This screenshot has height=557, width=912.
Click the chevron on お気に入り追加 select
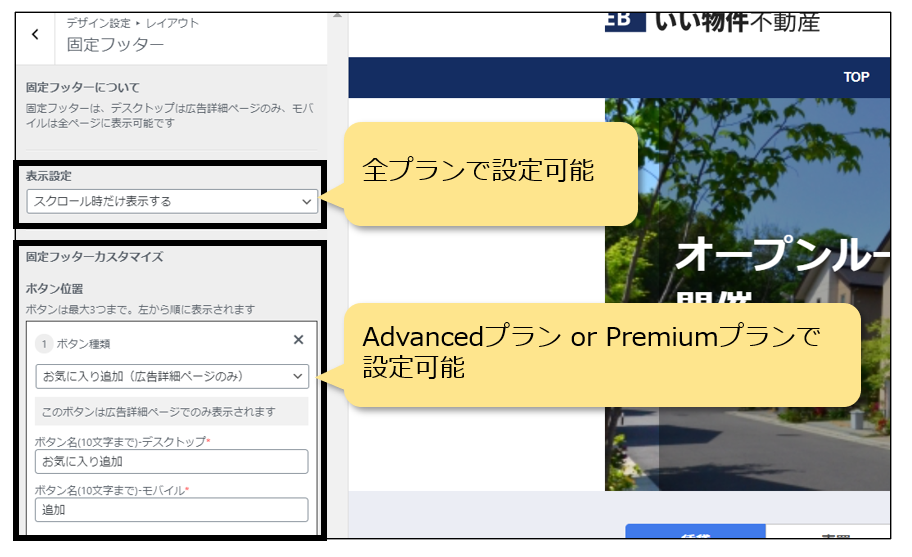coord(297,376)
